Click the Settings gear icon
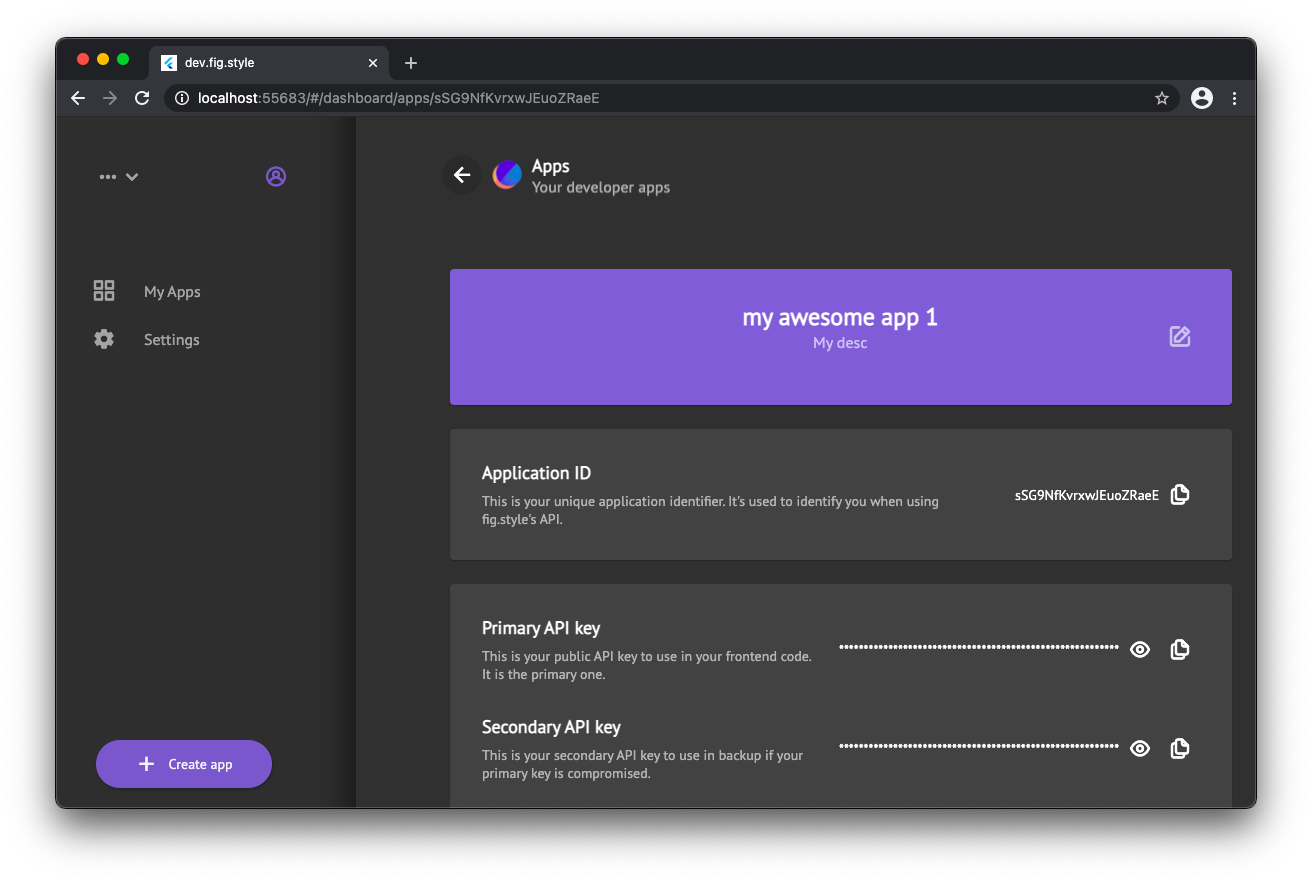The height and width of the screenshot is (882, 1312). pyautogui.click(x=104, y=339)
